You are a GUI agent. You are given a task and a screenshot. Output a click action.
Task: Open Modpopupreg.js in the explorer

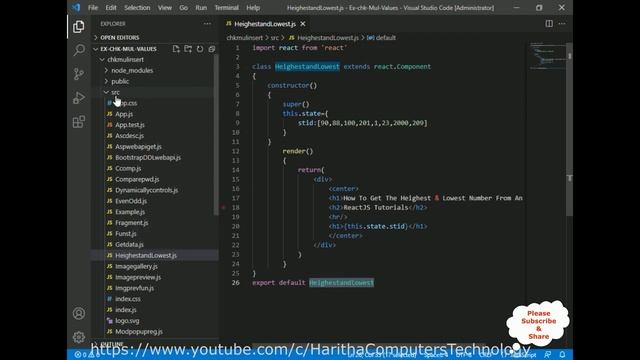139,332
